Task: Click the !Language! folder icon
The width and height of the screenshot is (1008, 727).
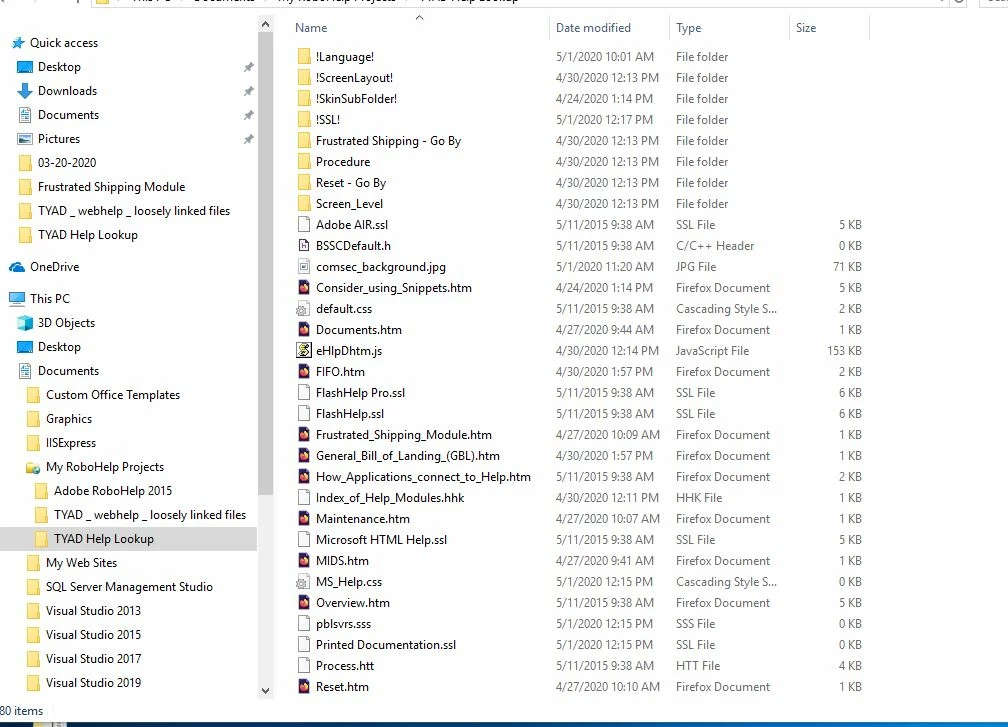Action: click(304, 57)
